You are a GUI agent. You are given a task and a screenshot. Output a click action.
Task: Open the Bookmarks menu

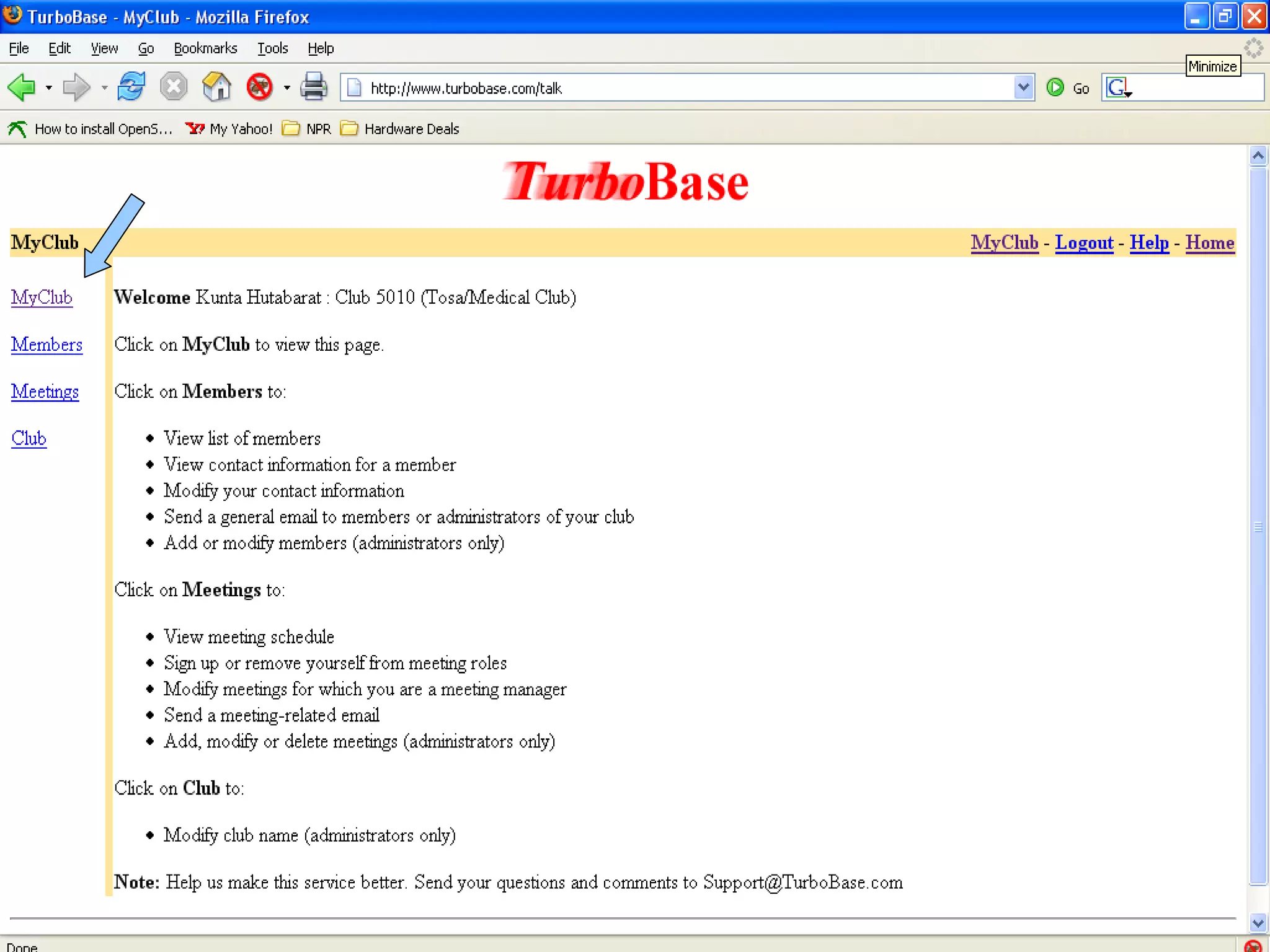coord(205,48)
